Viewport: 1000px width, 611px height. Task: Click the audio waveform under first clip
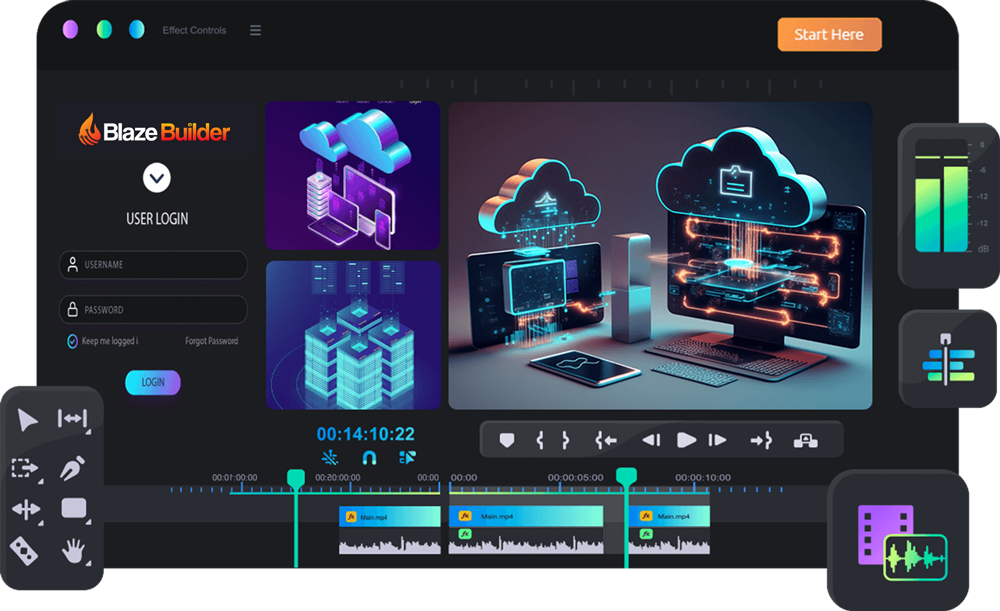tap(390, 544)
